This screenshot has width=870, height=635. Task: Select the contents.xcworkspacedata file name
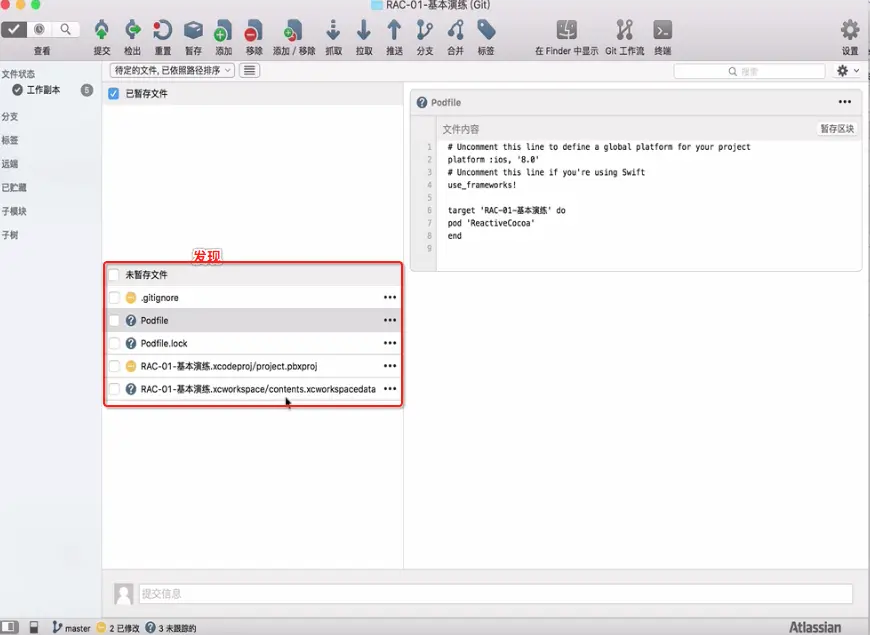258,389
